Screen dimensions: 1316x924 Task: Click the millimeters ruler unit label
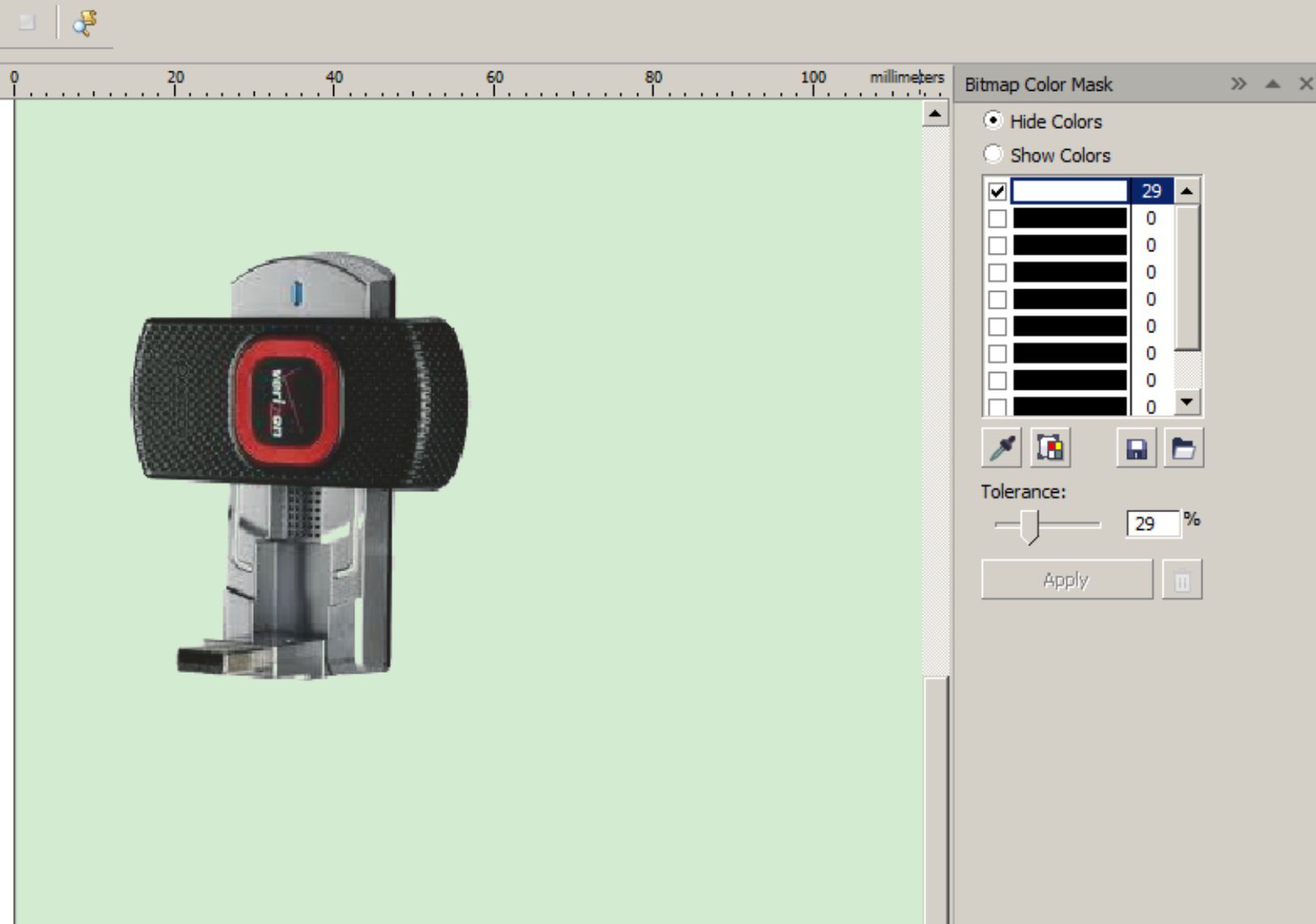[x=907, y=77]
